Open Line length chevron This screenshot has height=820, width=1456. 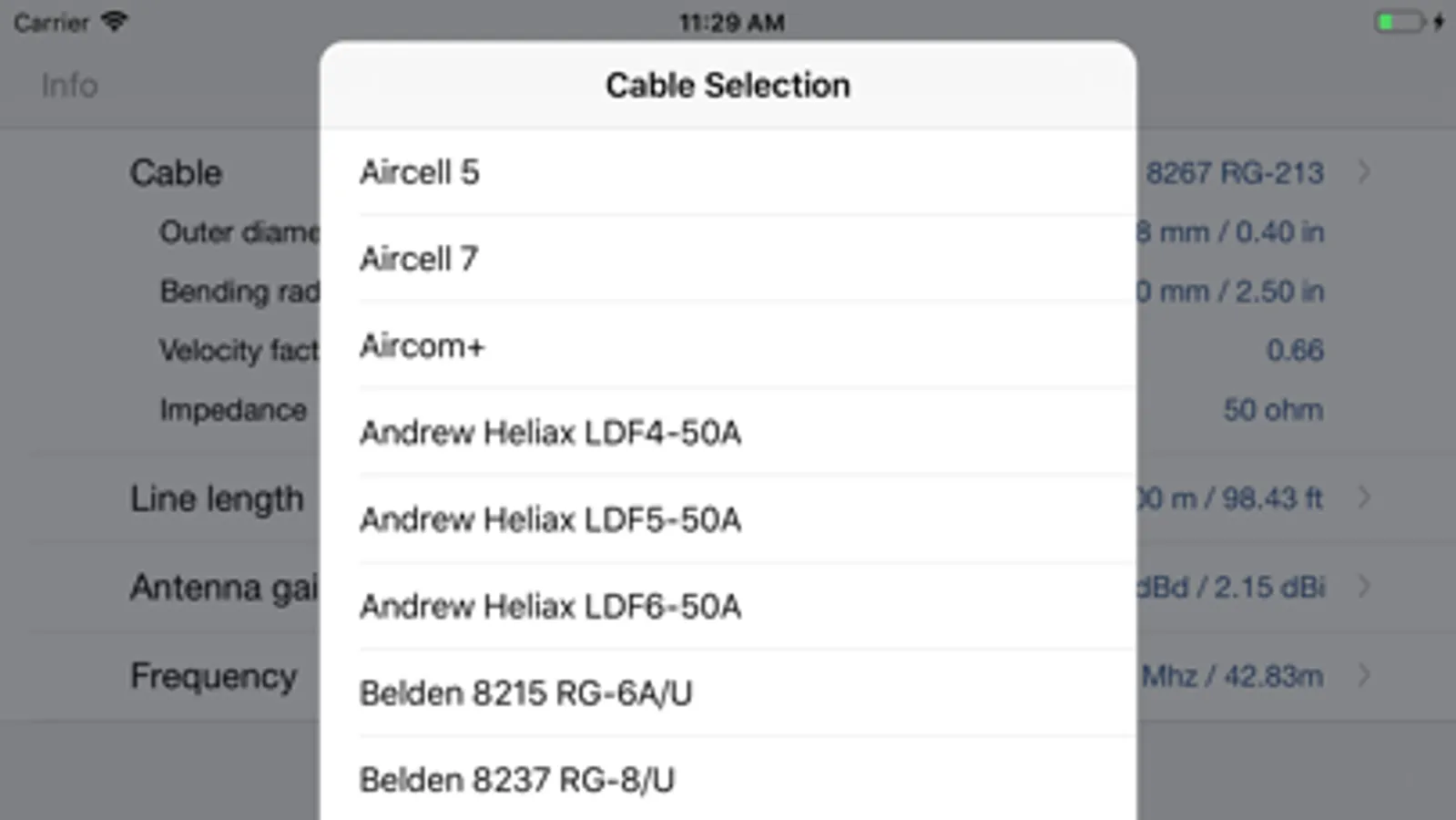1364,497
